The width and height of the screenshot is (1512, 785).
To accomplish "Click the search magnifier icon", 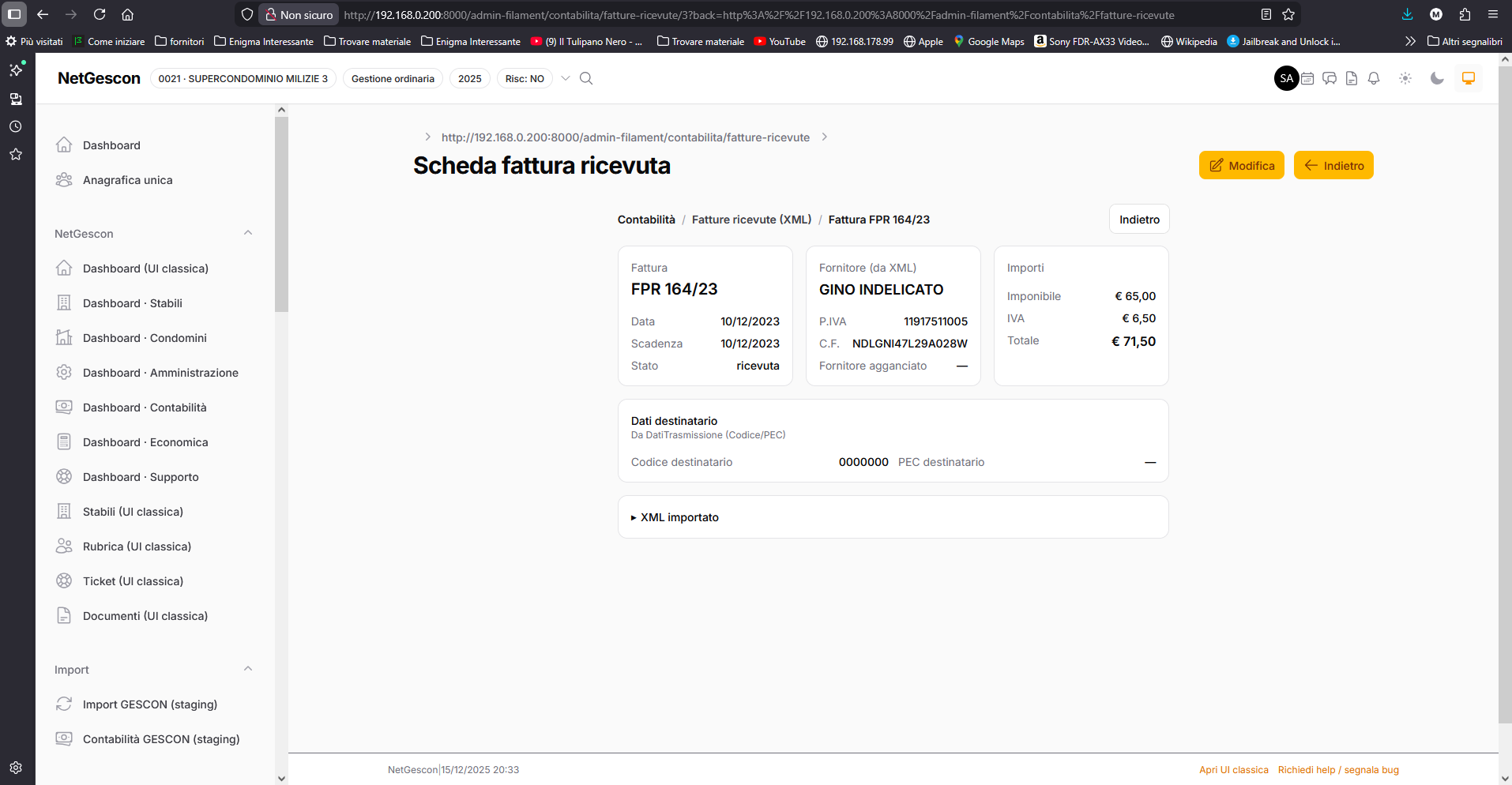I will (x=586, y=78).
